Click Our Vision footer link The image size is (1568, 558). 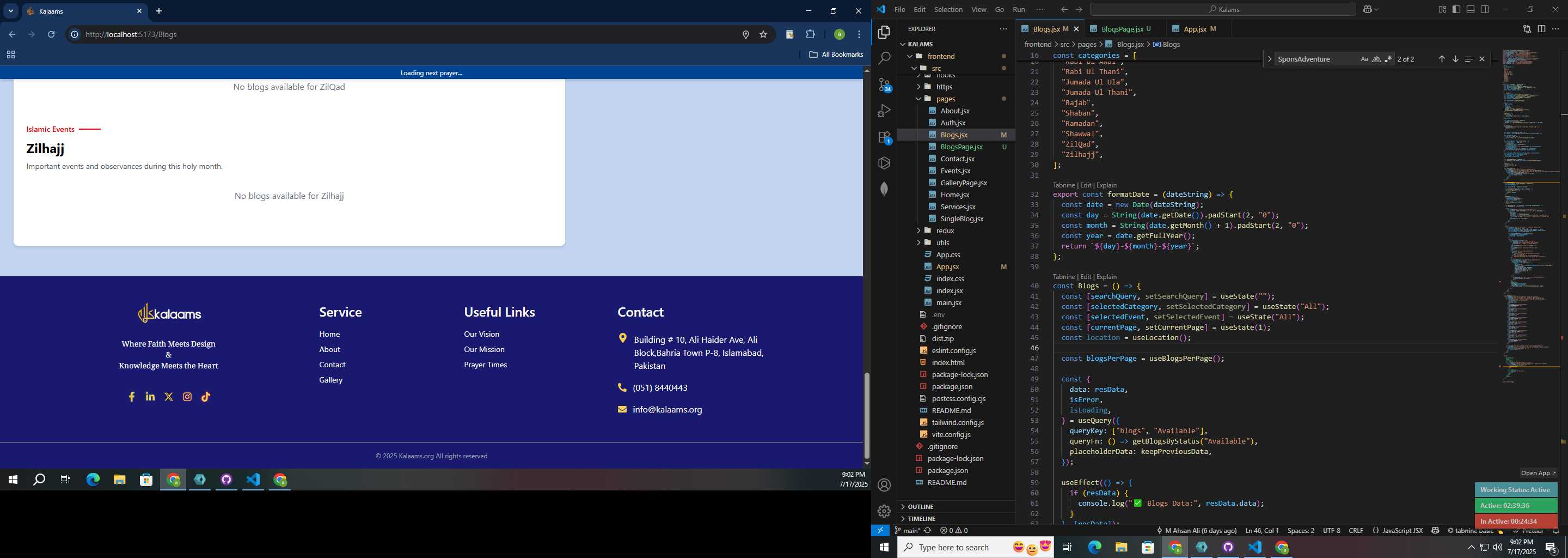point(481,334)
